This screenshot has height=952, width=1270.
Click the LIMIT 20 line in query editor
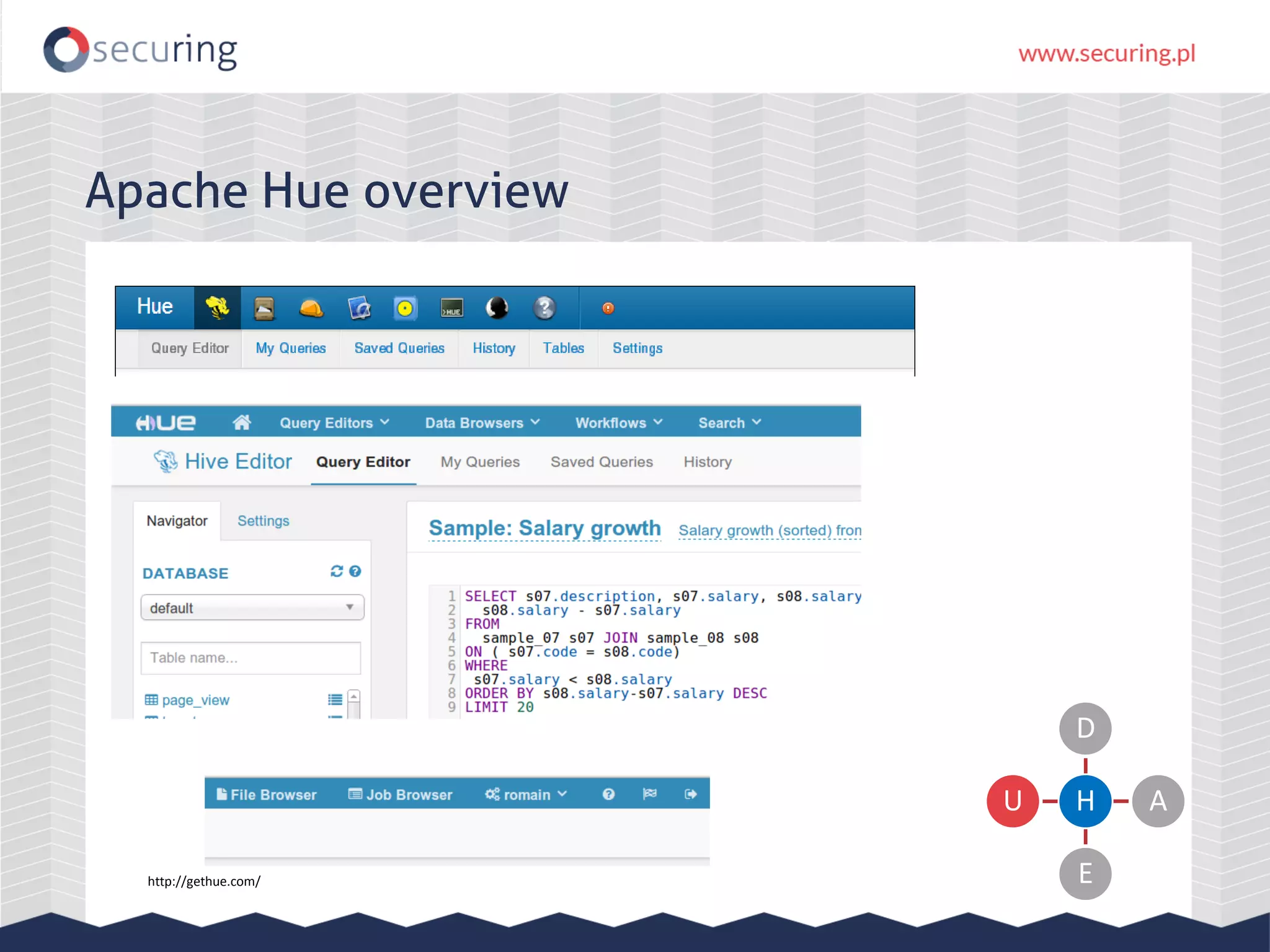pyautogui.click(x=499, y=707)
